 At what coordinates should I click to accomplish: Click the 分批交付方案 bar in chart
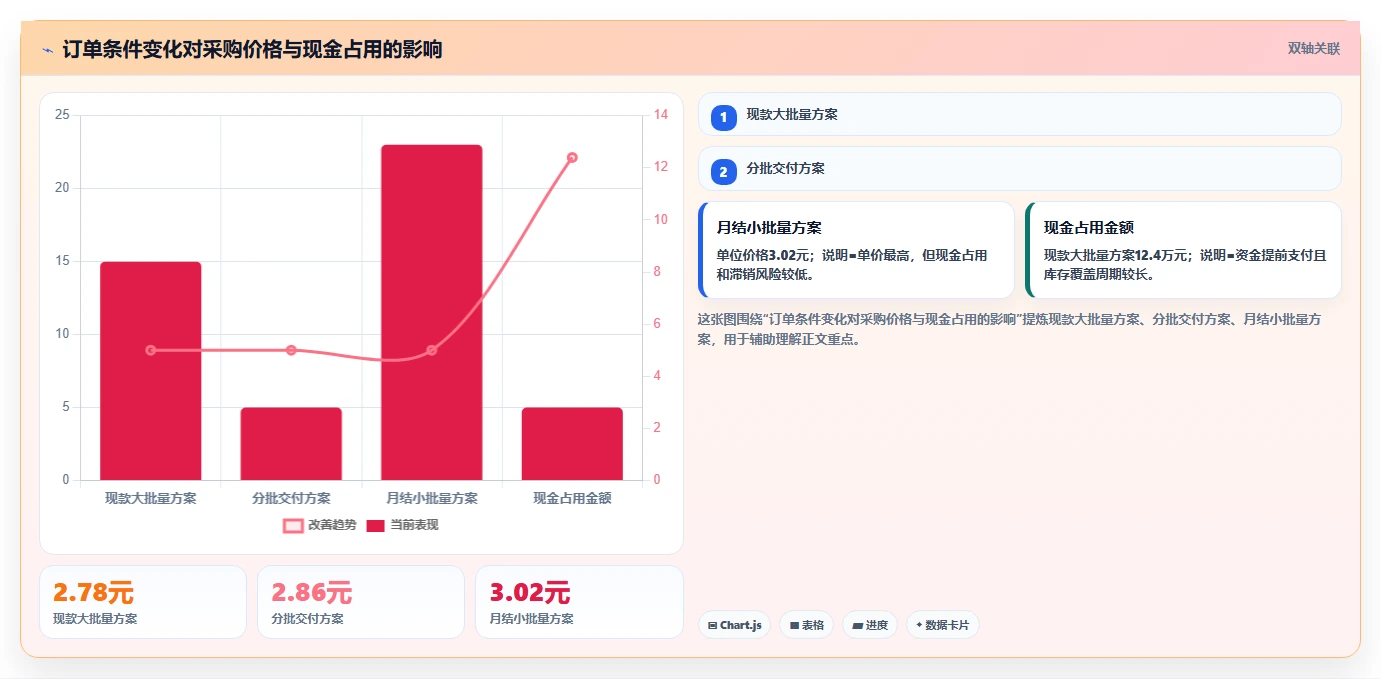(291, 444)
